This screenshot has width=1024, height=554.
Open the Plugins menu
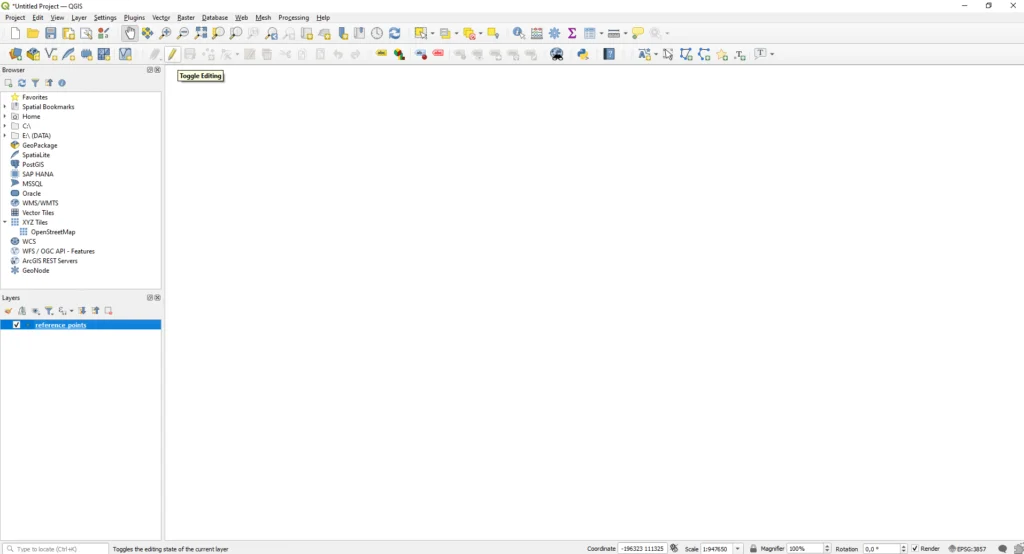[x=134, y=18]
